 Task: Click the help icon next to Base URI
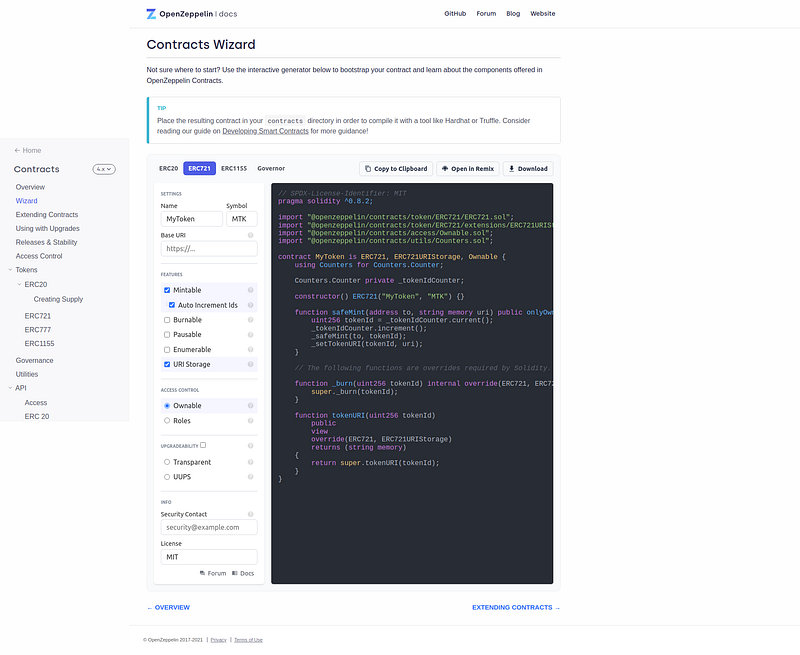(x=250, y=235)
